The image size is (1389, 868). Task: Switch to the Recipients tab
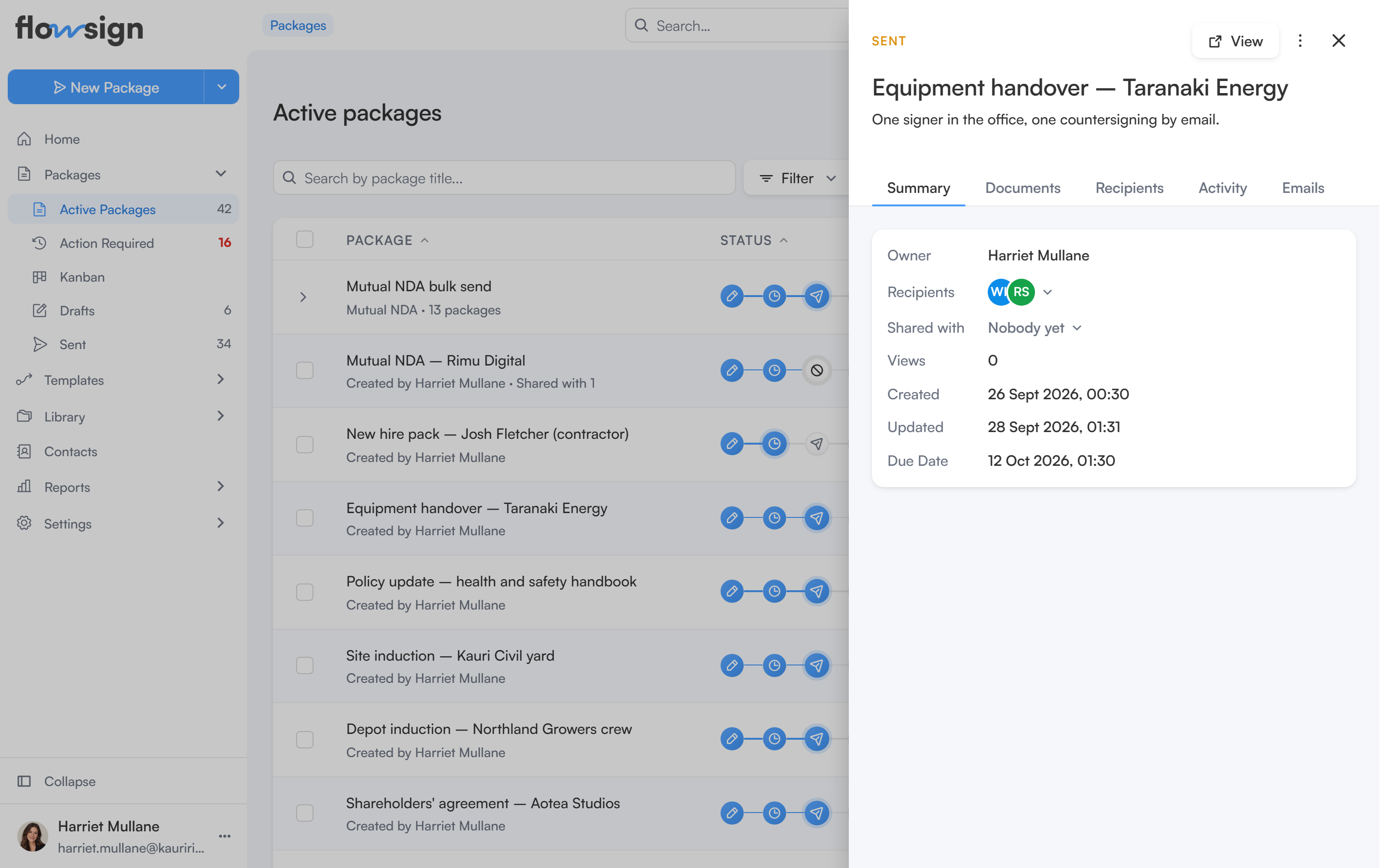point(1129,188)
